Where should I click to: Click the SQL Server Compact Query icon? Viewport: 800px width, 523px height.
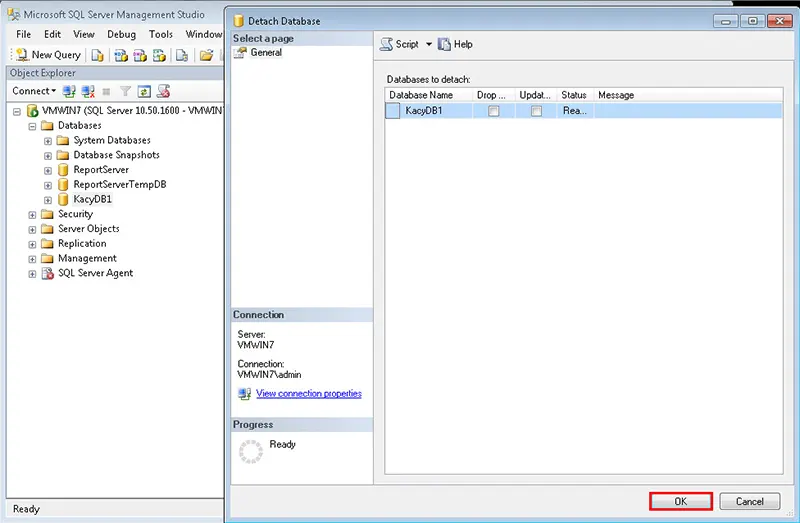coord(182,55)
